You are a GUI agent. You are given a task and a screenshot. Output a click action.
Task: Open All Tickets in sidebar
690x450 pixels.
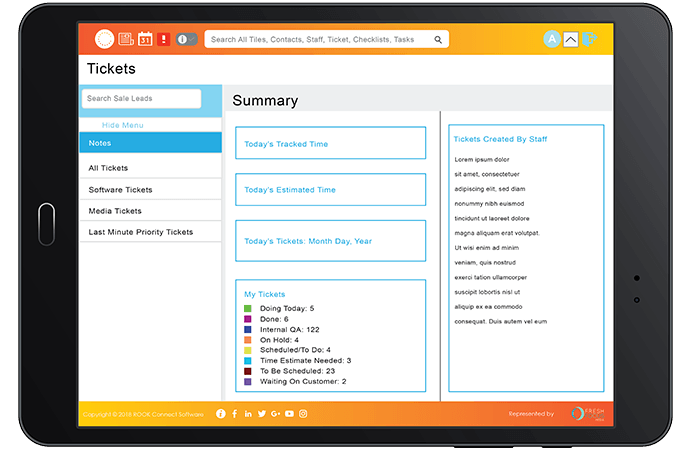(x=150, y=168)
